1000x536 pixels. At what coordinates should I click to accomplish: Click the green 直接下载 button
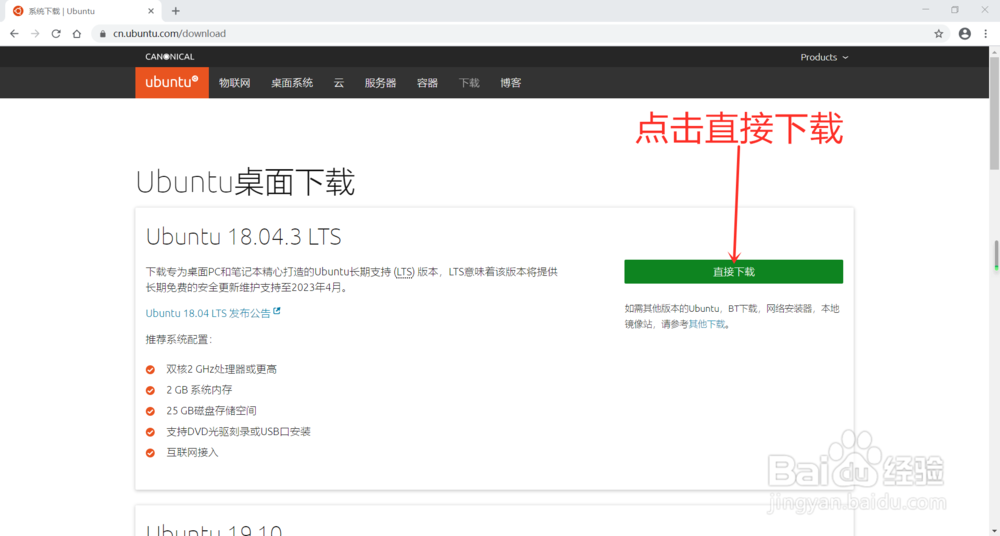(x=733, y=272)
